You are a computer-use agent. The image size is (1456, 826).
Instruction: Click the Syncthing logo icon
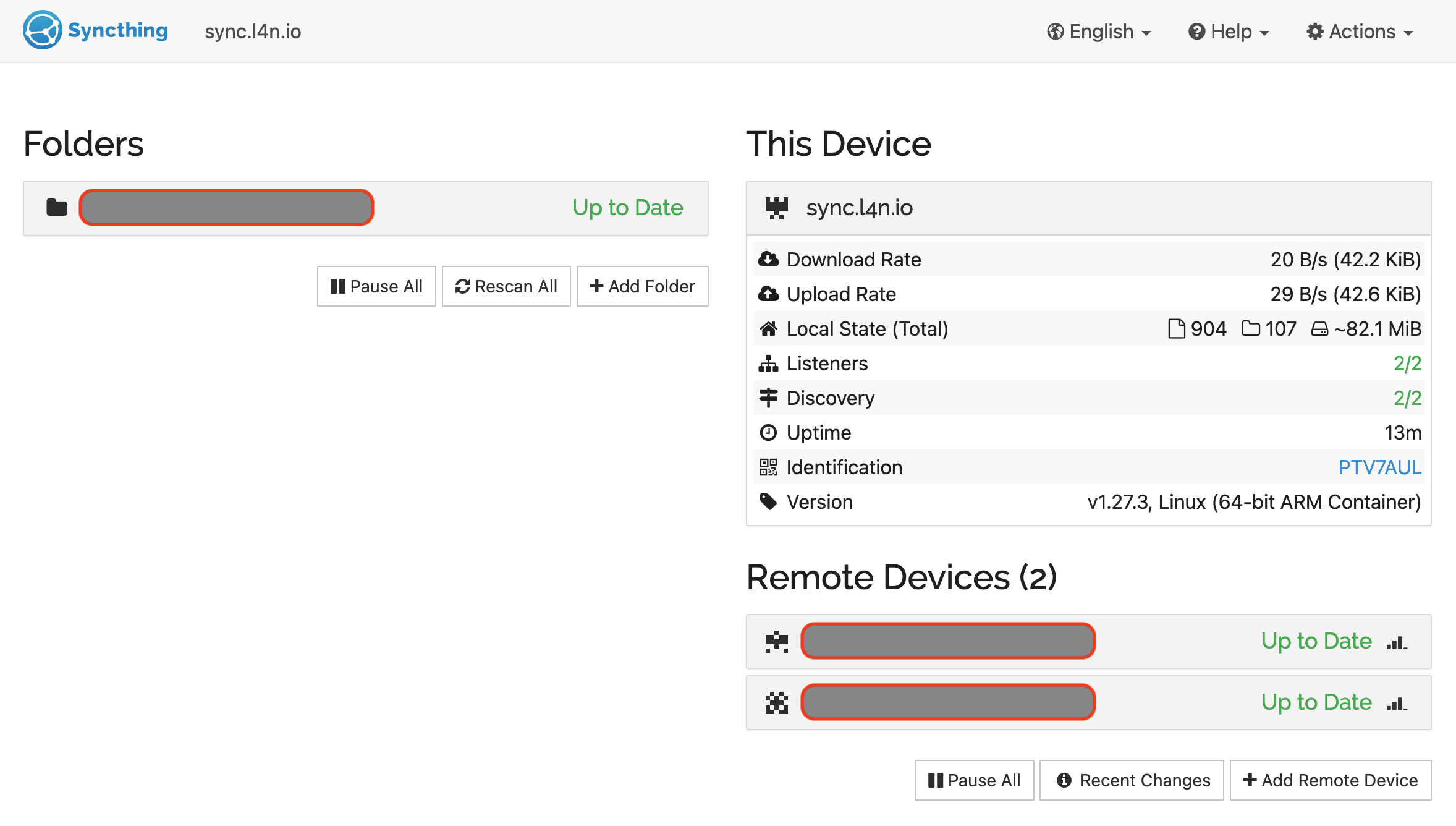[42, 30]
